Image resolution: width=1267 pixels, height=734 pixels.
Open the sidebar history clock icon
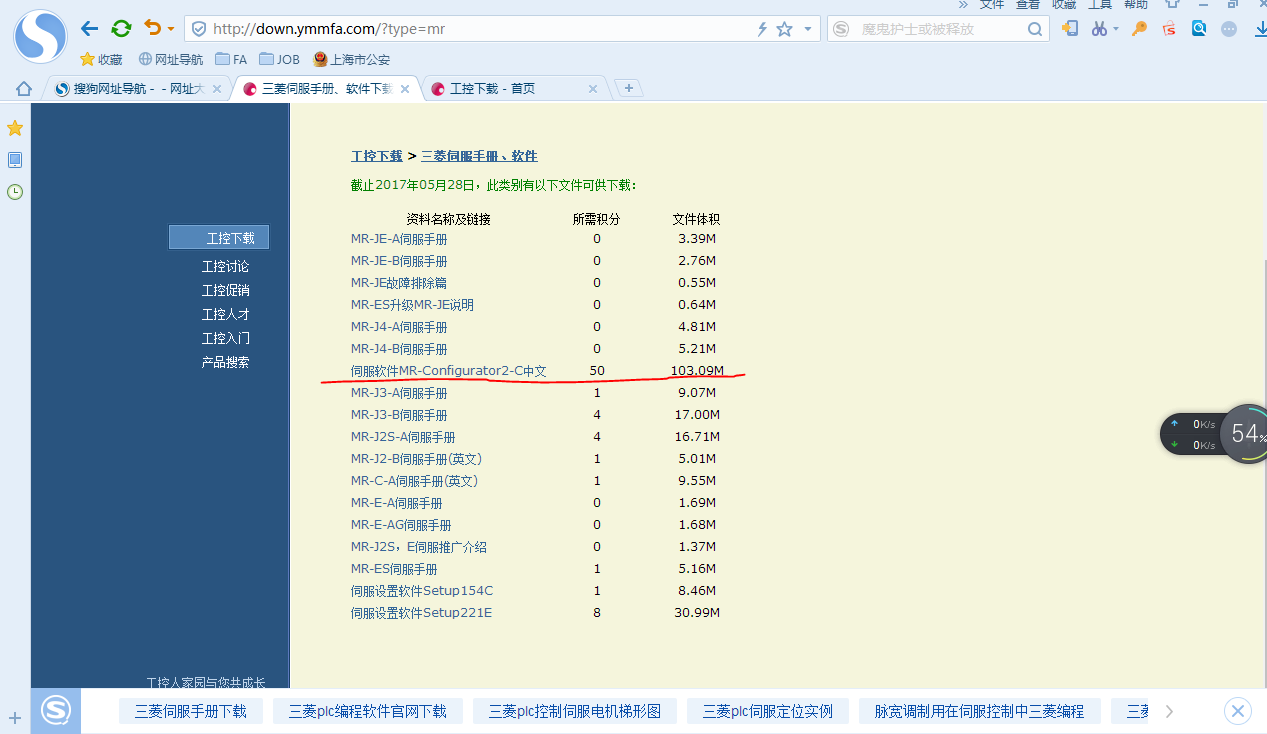coord(15,192)
